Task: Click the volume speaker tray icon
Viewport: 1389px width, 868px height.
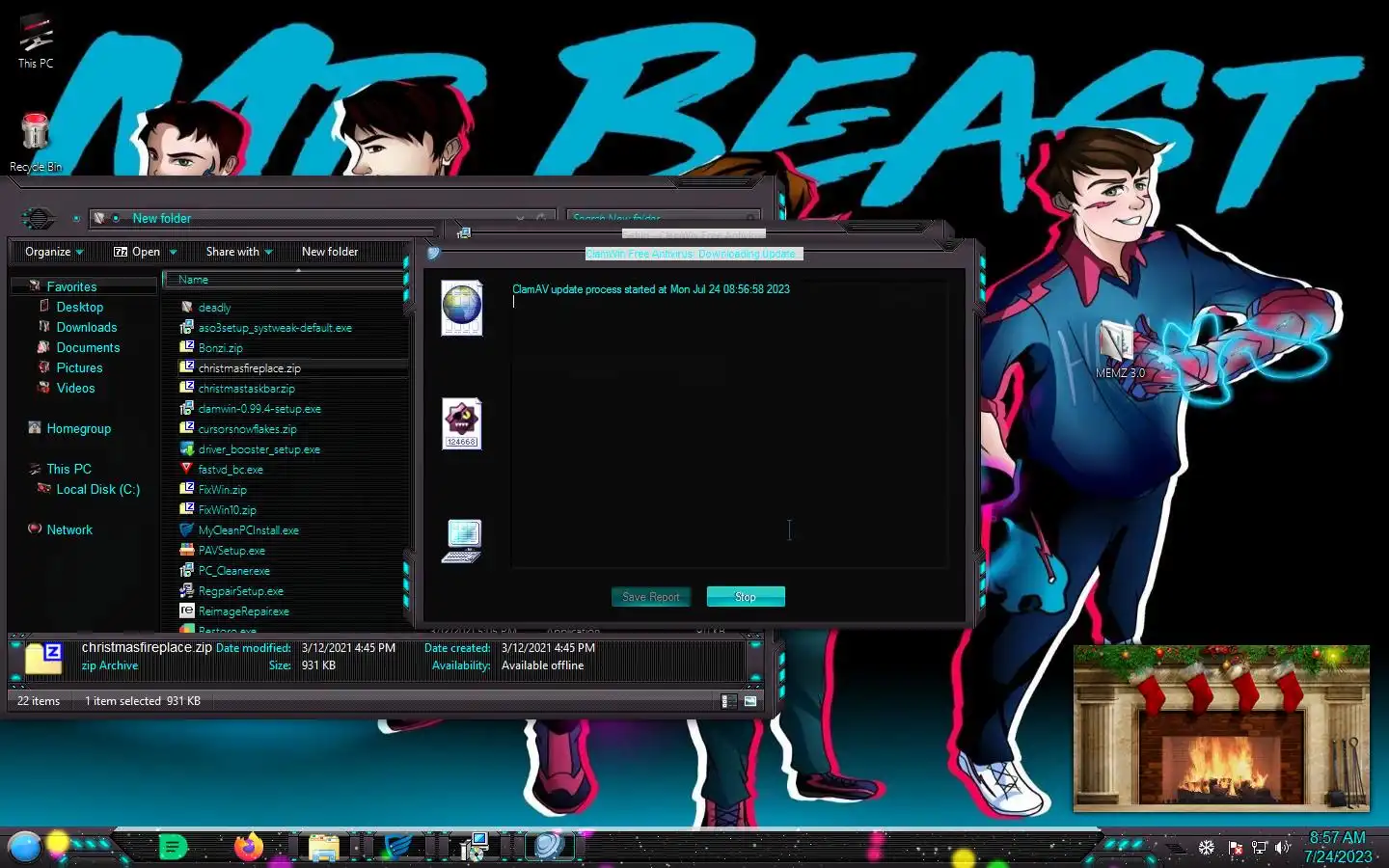Action: 1282,848
